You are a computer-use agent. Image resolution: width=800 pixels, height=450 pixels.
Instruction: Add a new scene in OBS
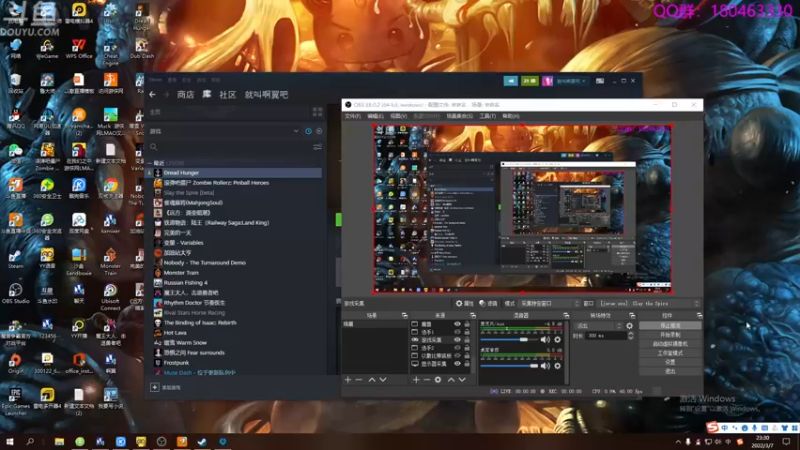click(348, 380)
